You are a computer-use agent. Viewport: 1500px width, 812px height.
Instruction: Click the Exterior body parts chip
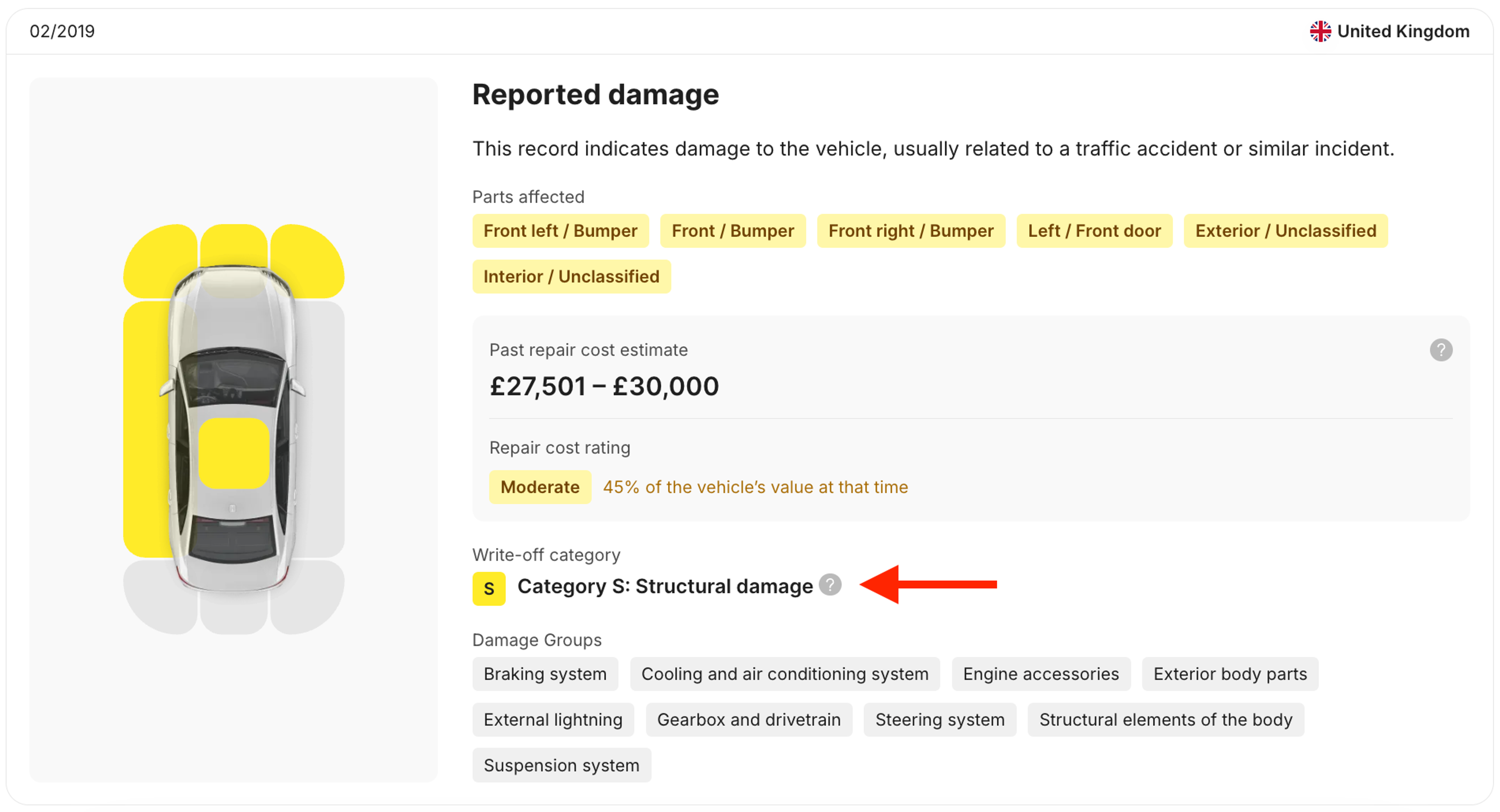pos(1230,673)
